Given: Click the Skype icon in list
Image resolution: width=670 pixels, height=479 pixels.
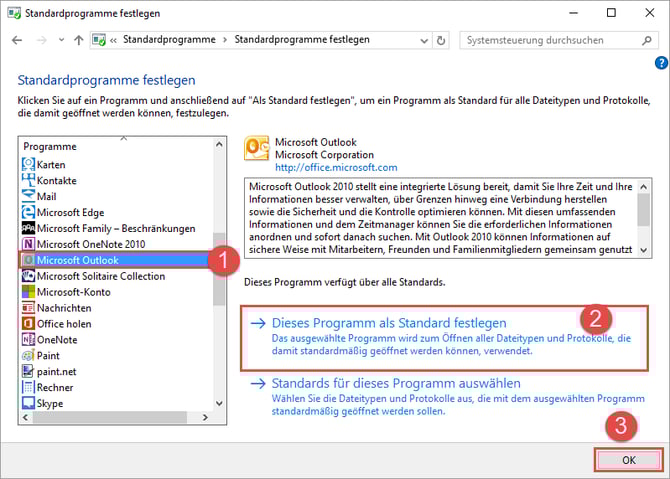Looking at the screenshot, I should [x=29, y=404].
